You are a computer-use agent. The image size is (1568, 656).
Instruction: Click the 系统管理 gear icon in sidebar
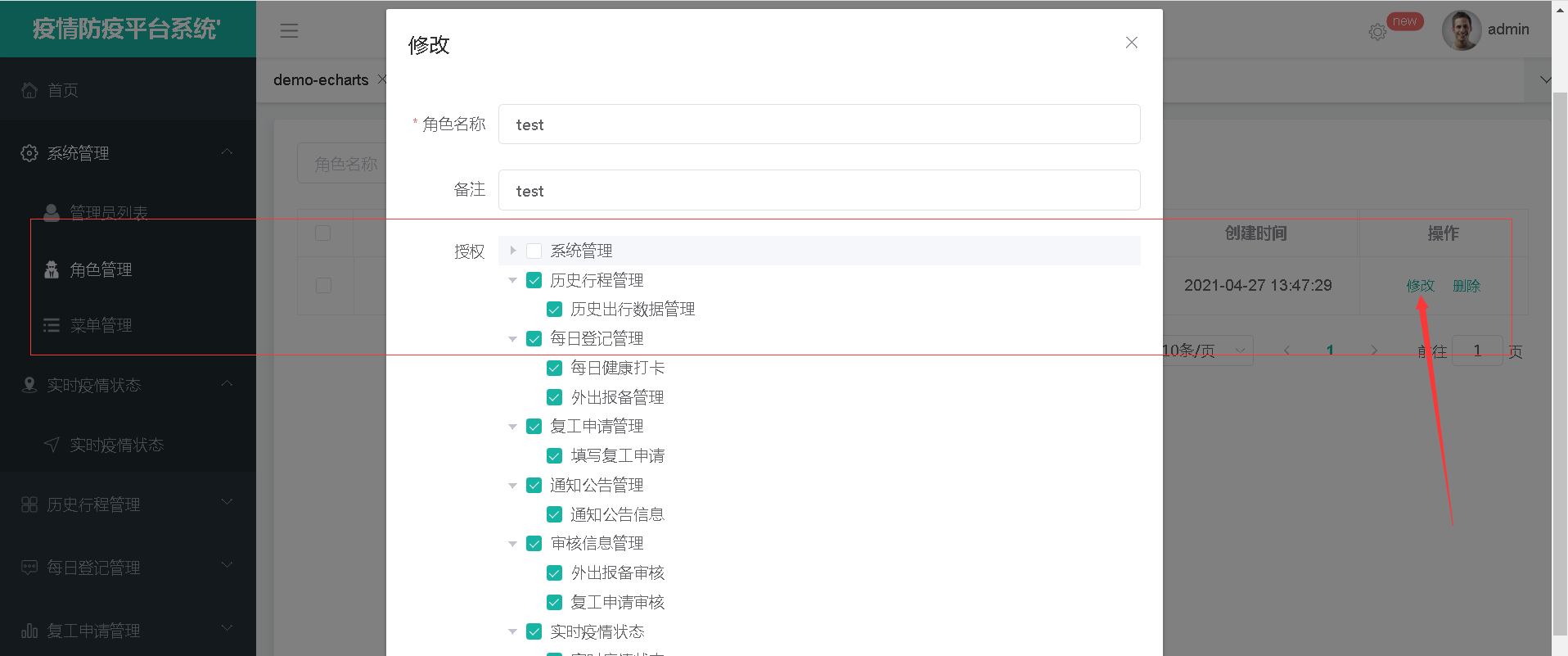(29, 153)
